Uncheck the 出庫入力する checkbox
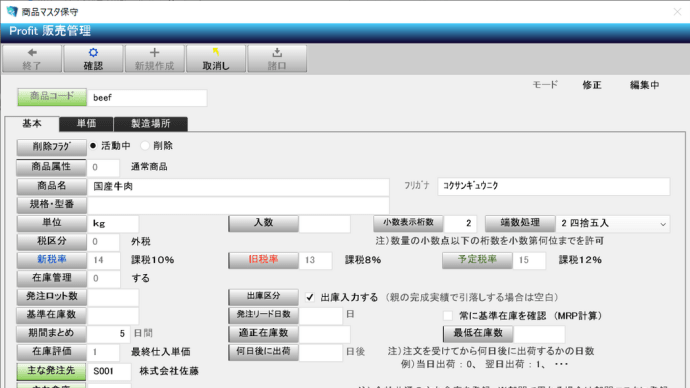This screenshot has height=388, width=690. pyautogui.click(x=310, y=297)
